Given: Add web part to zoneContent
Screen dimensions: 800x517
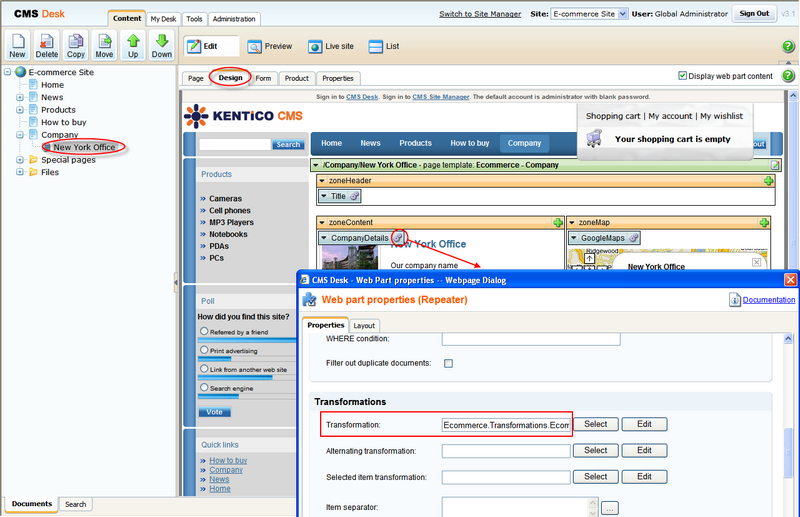Looking at the screenshot, I should 558,223.
